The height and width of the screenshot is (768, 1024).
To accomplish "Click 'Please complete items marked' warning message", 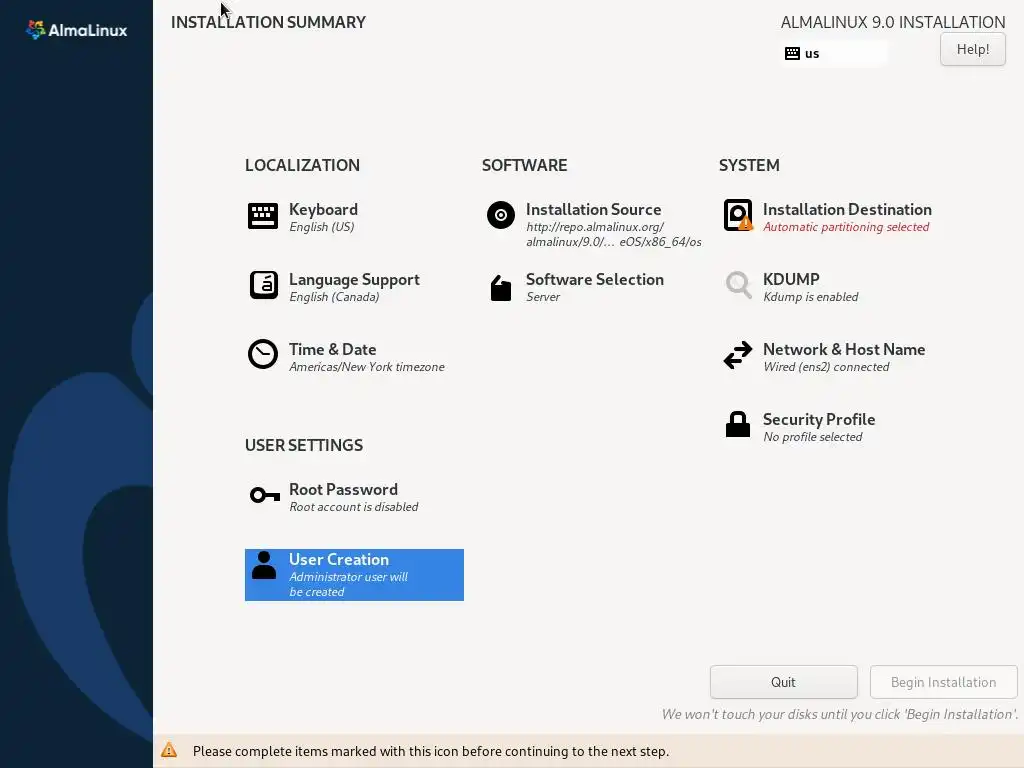I will click(431, 751).
